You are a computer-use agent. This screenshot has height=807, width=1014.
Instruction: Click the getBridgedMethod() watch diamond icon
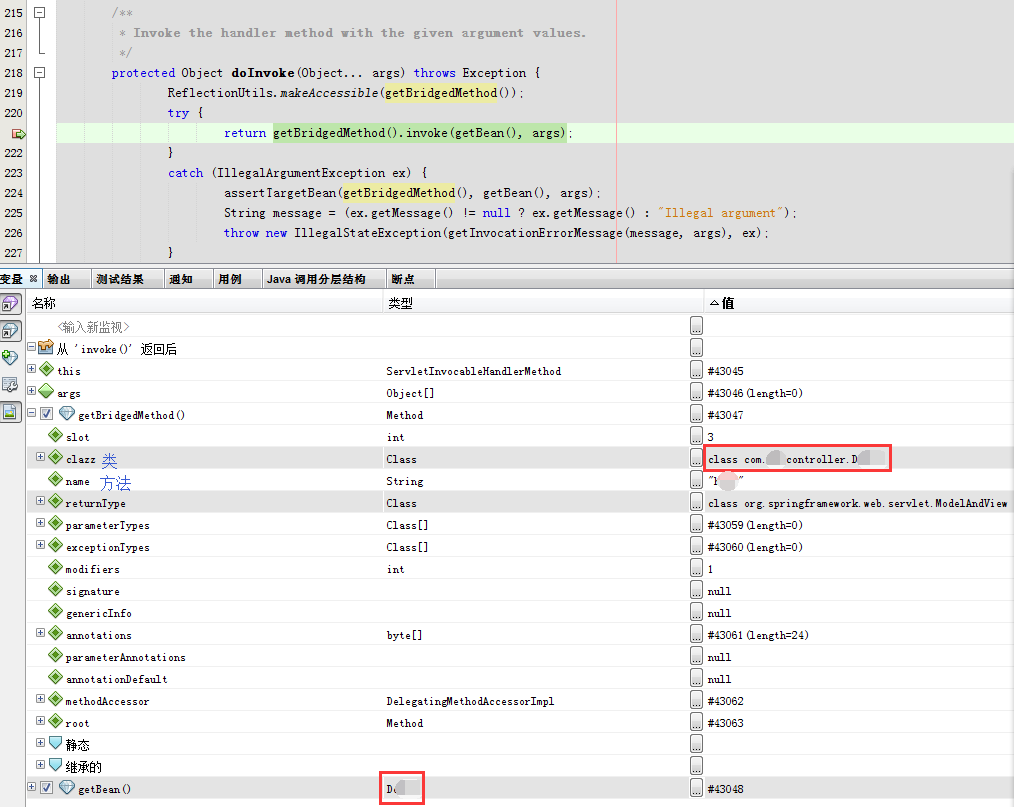(x=67, y=413)
